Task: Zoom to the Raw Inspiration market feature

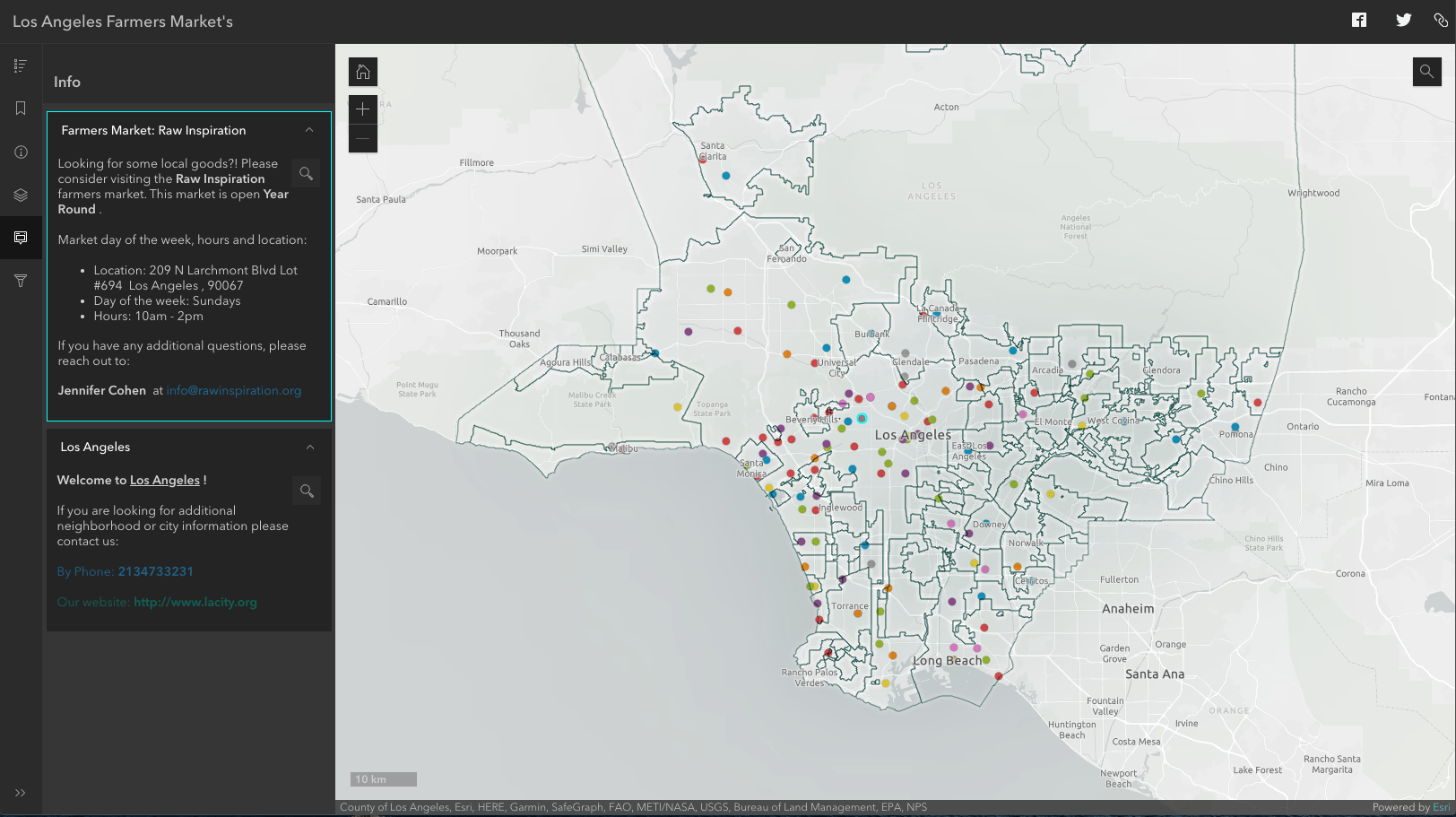Action: [x=307, y=173]
